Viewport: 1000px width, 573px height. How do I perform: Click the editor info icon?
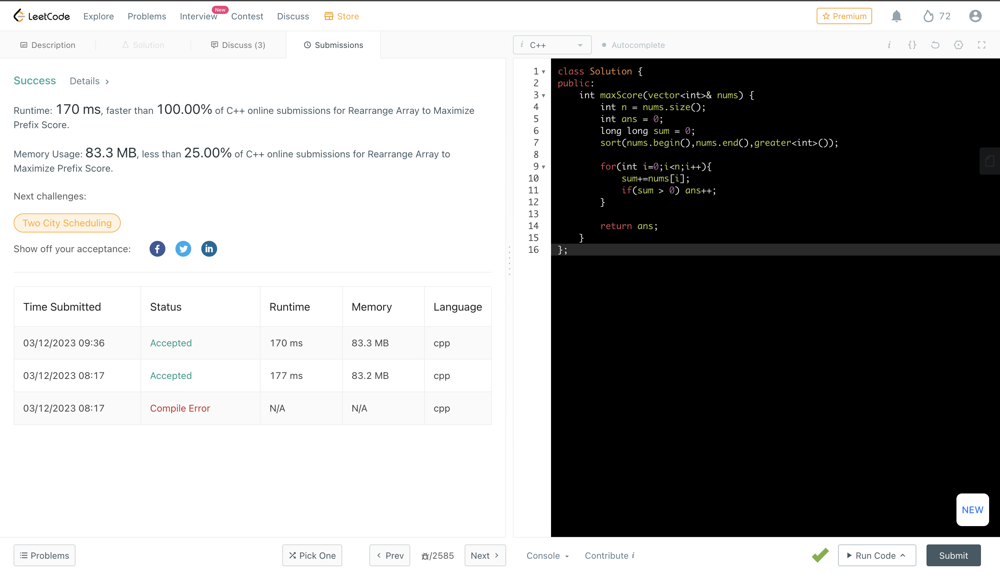pyautogui.click(x=889, y=45)
